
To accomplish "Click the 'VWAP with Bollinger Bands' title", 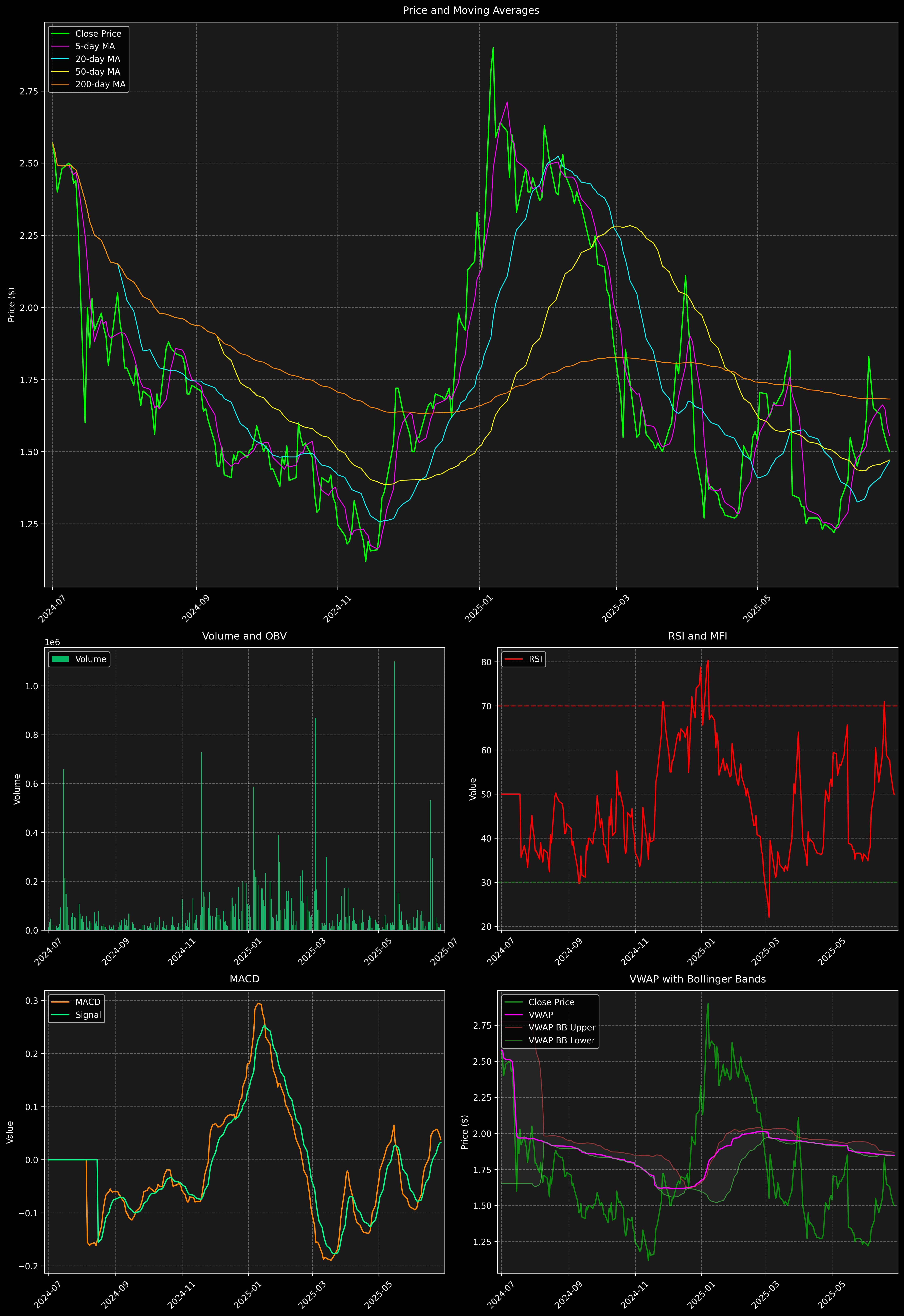I will pyautogui.click(x=697, y=979).
